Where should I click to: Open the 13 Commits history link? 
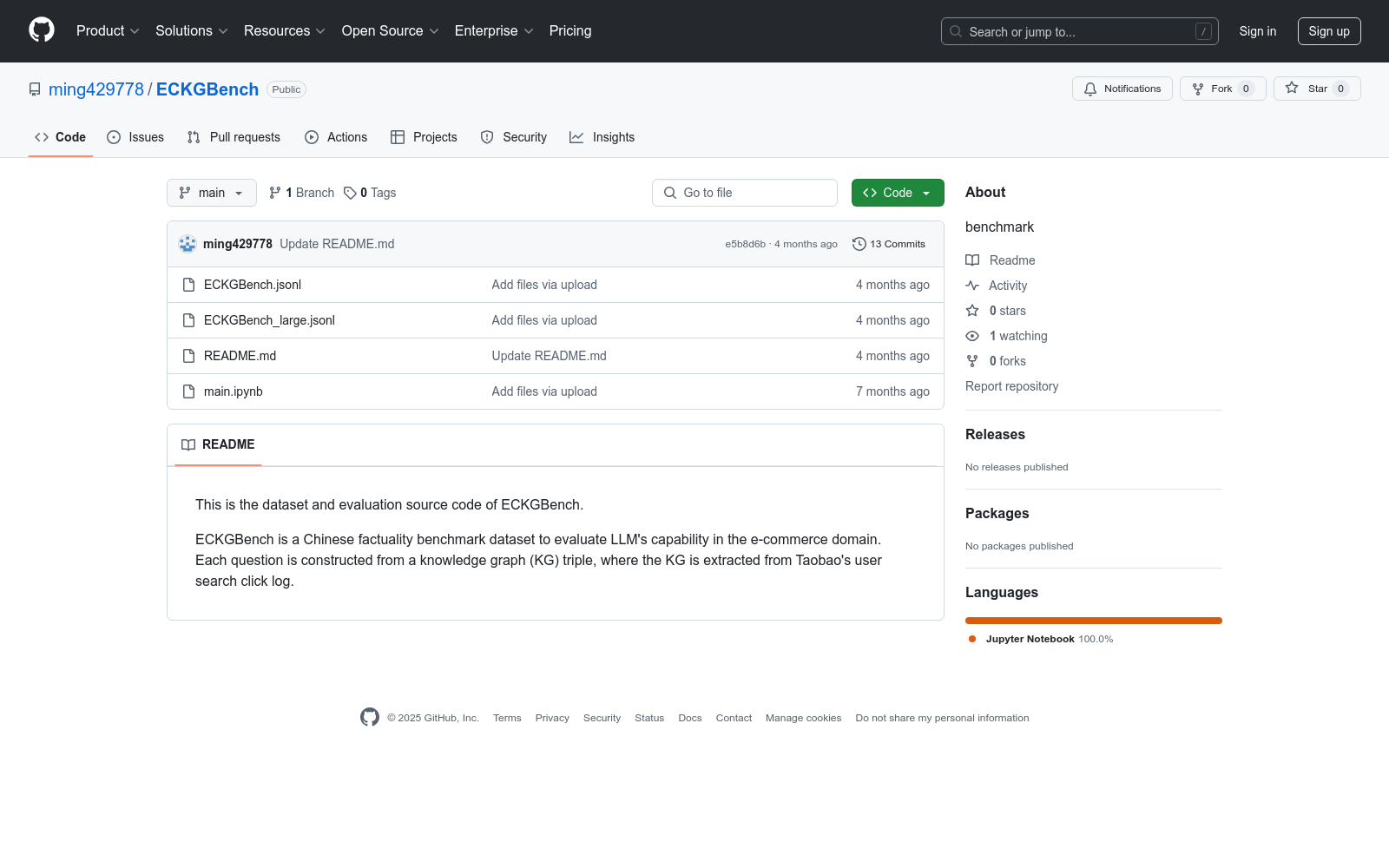[889, 244]
